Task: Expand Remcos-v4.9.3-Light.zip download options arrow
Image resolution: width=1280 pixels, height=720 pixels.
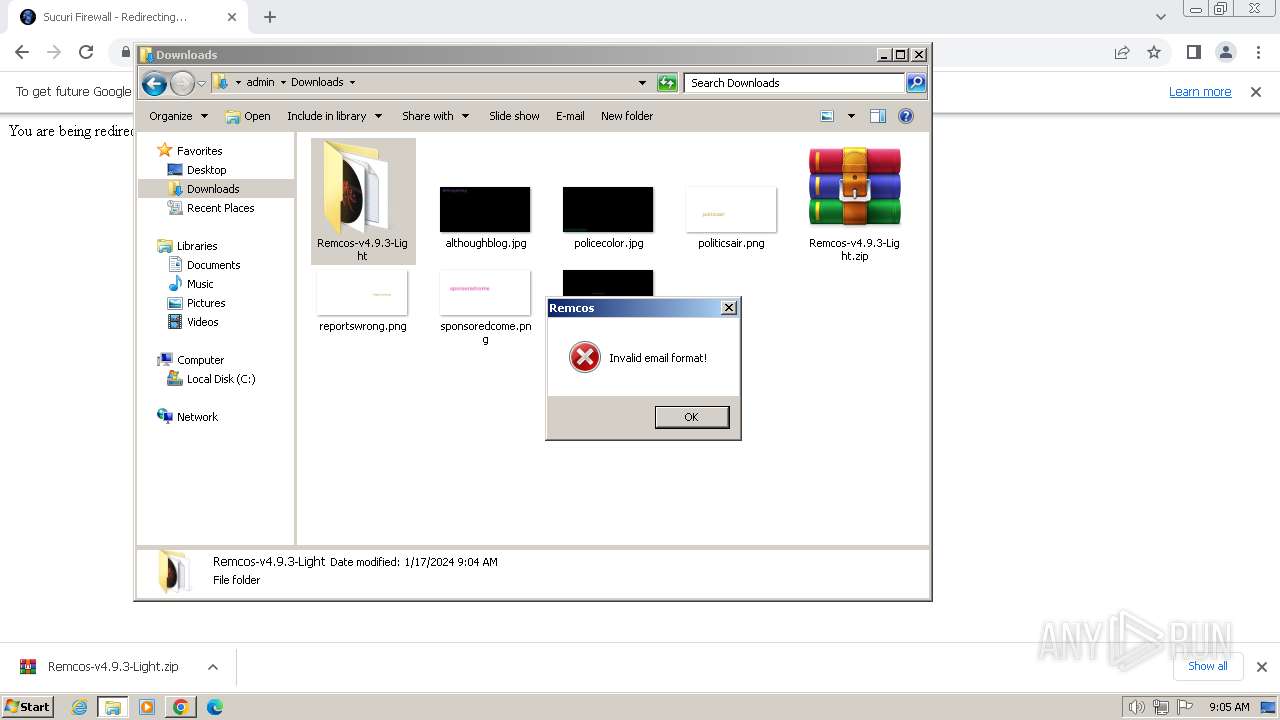Action: 213,667
